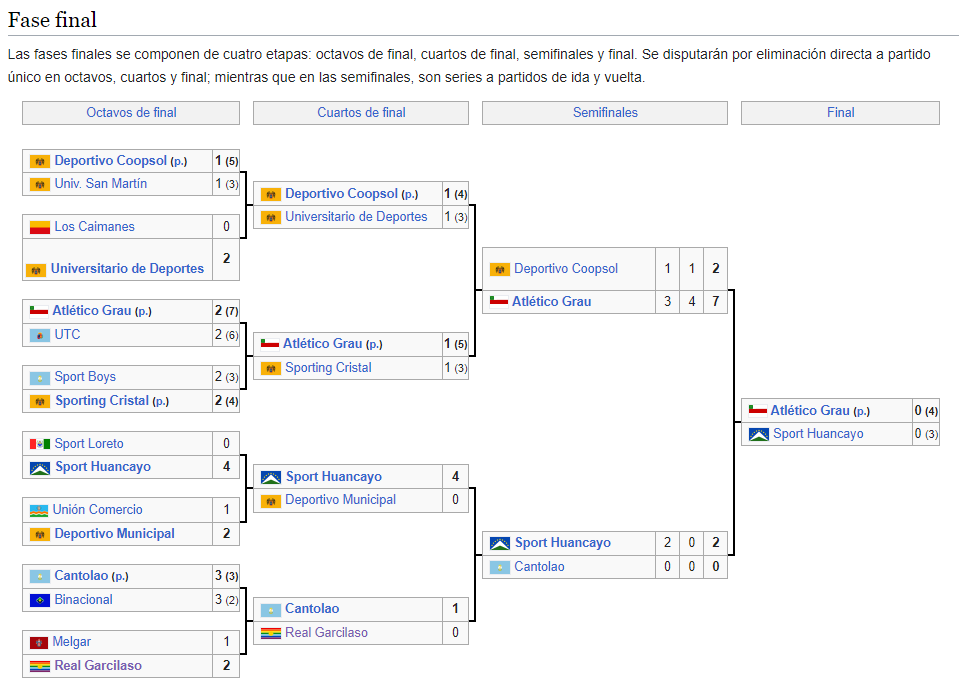Open the Final header link
Screen dimensions: 959x688
[840, 113]
